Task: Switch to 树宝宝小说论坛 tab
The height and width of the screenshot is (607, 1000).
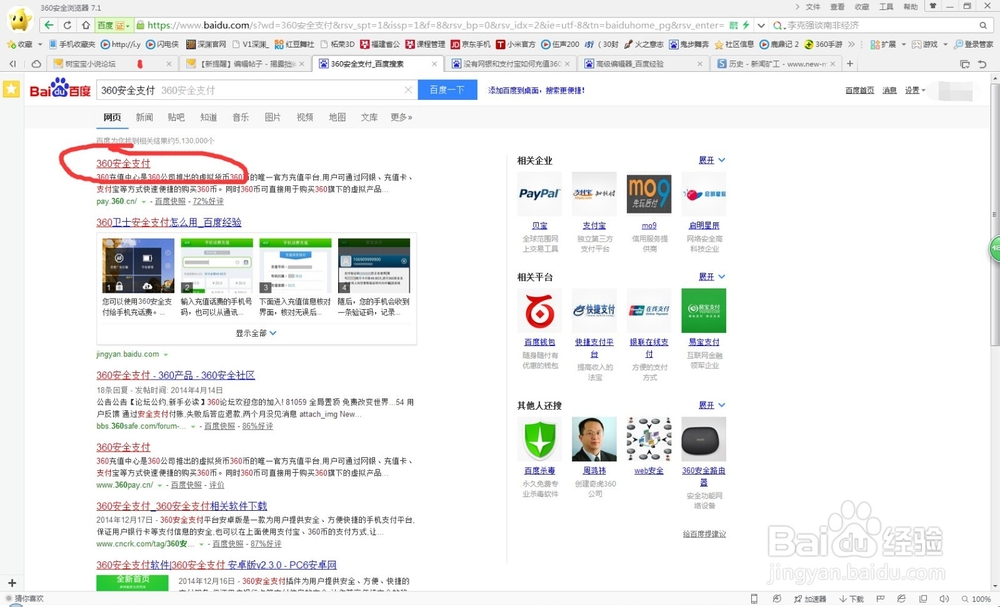Action: point(112,64)
